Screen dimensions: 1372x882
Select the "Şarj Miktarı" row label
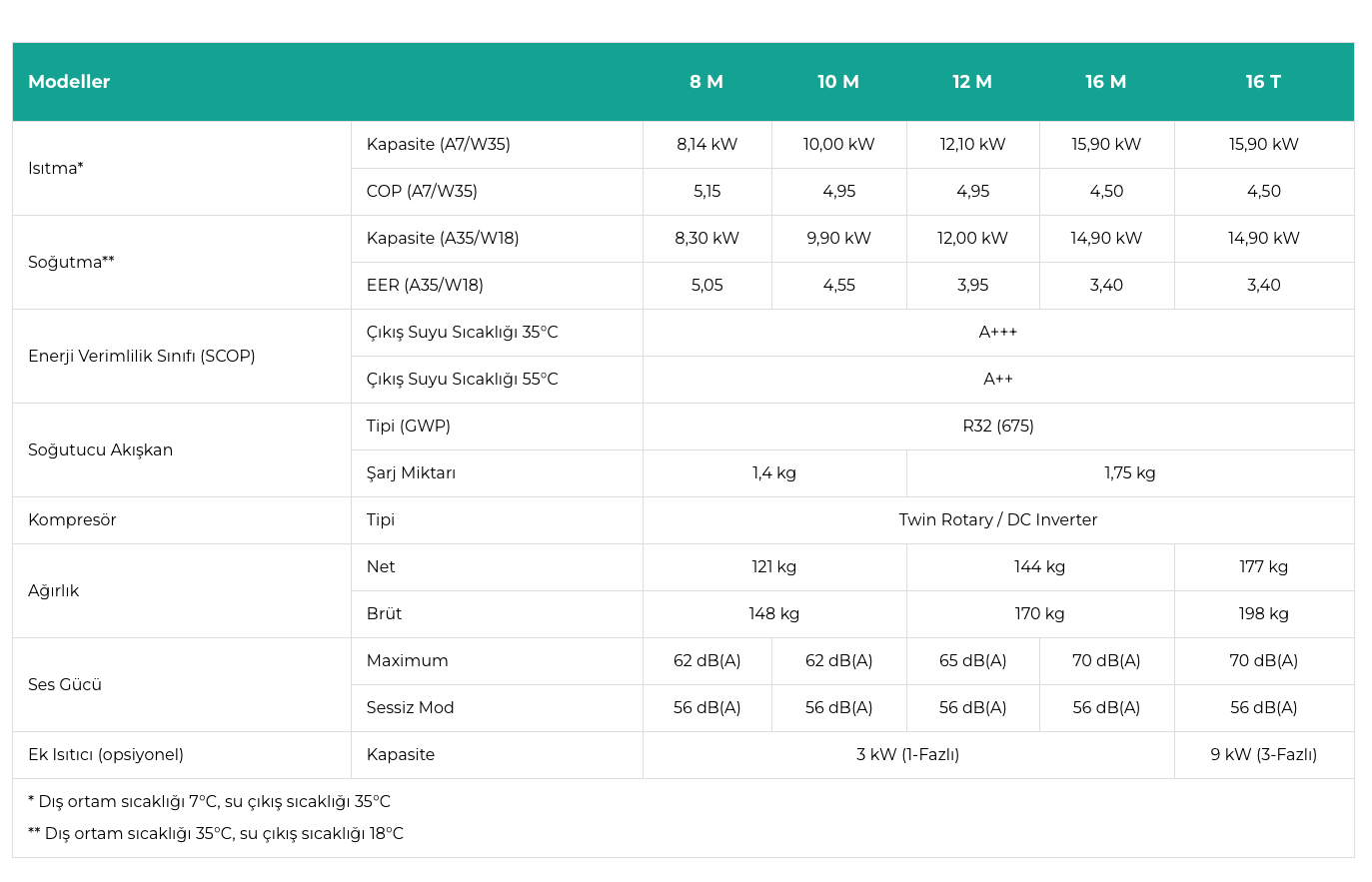point(411,472)
